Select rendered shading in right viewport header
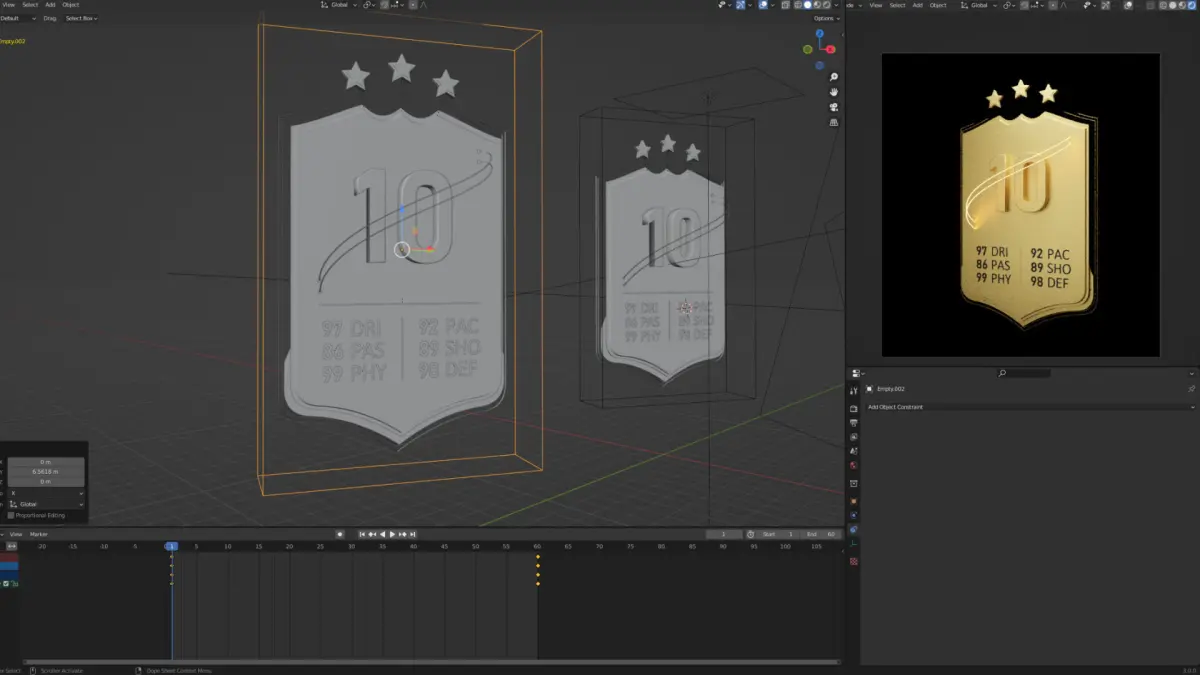 click(1192, 5)
